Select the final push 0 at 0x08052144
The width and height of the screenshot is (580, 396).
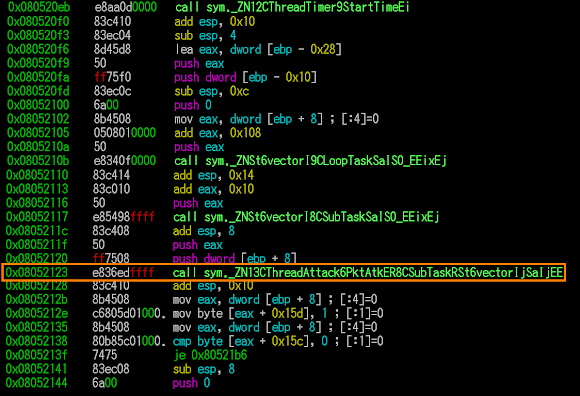(x=191, y=383)
